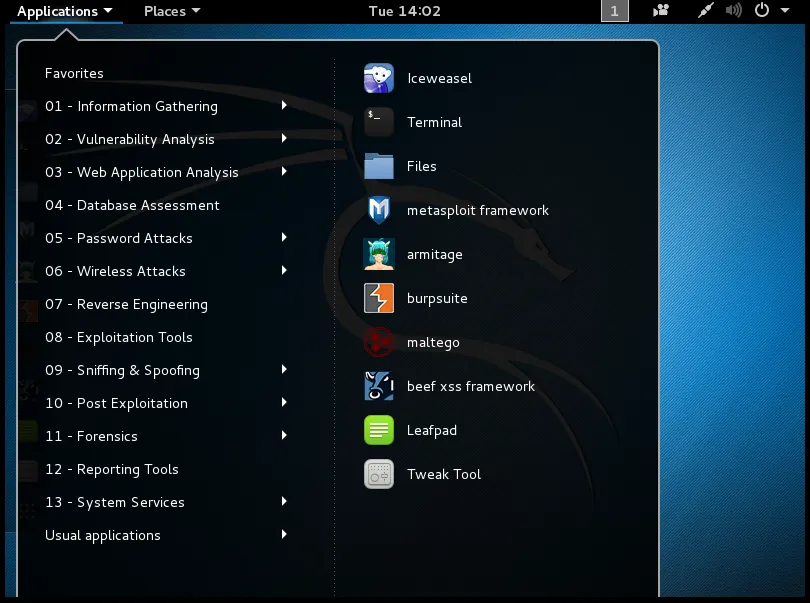The width and height of the screenshot is (810, 603).
Task: Select the Favorites category
Action: pos(72,73)
